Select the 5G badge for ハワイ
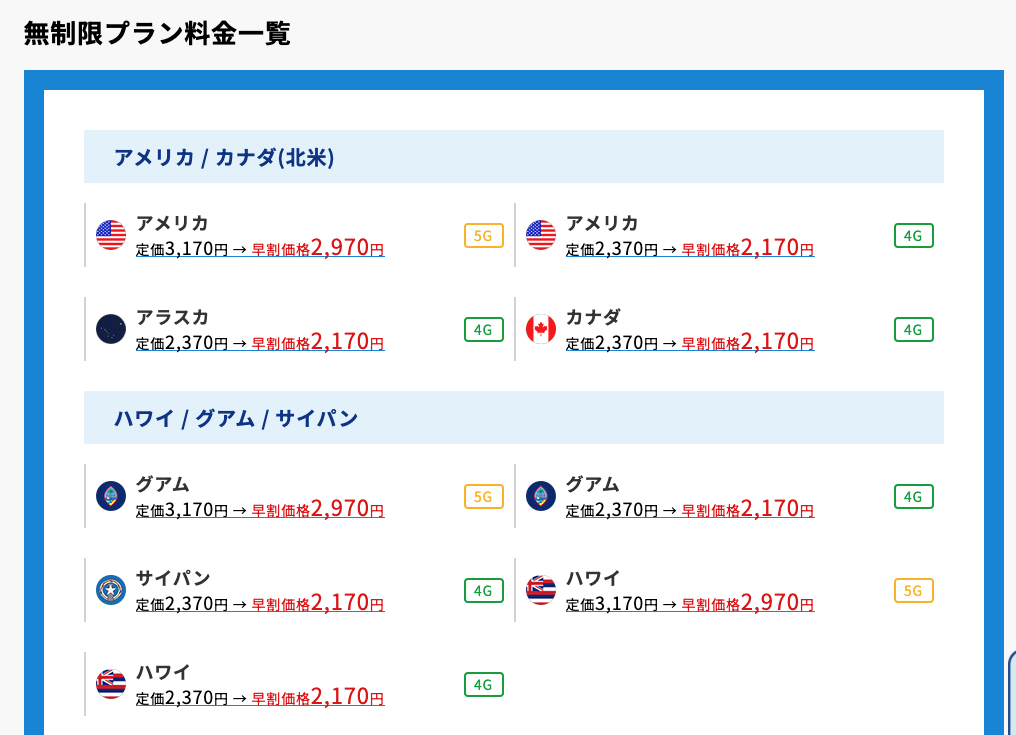The height and width of the screenshot is (735, 1016). (914, 591)
